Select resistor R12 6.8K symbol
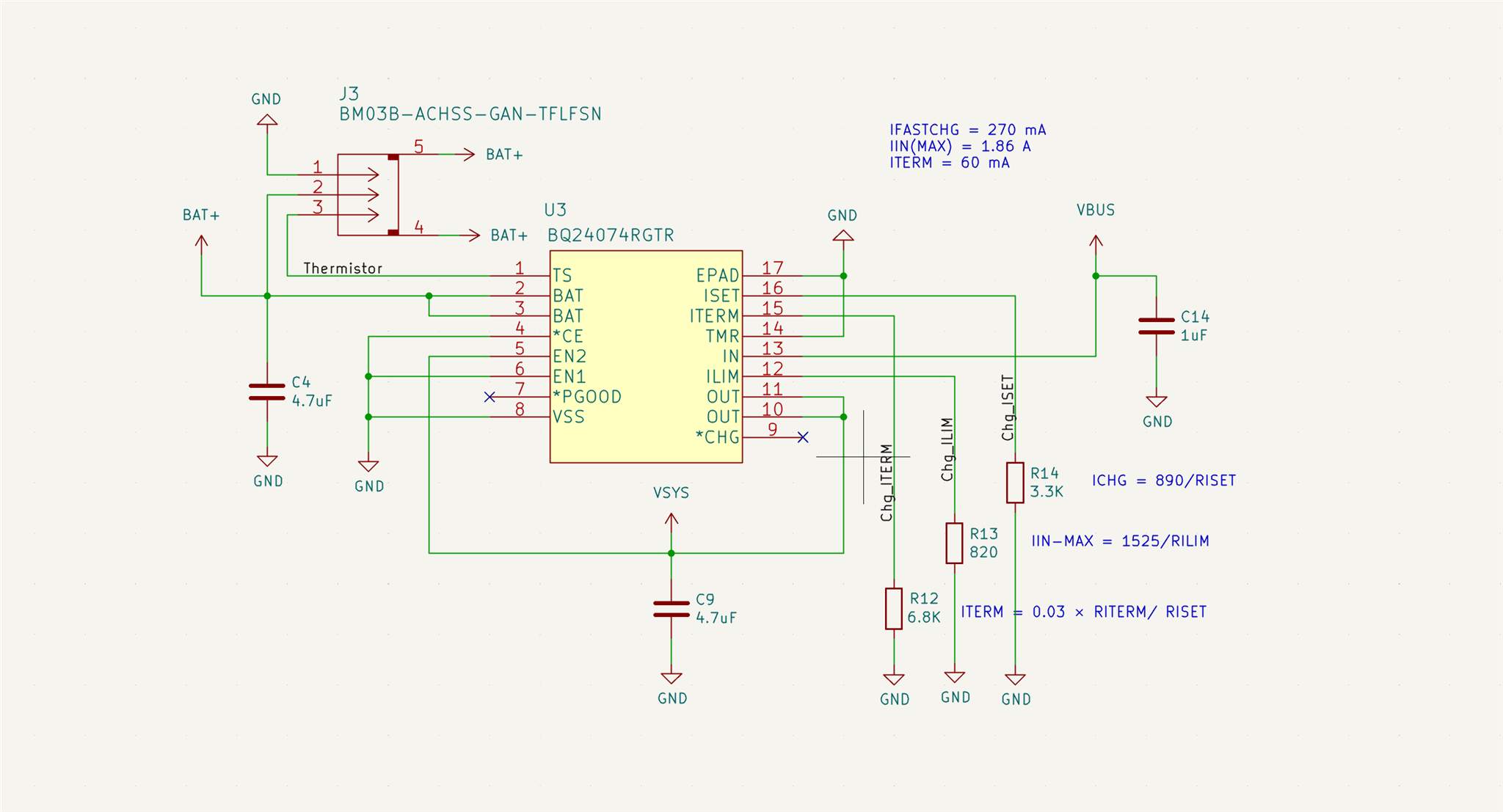Screen dimensions: 1503x812 pyautogui.click(x=893, y=608)
